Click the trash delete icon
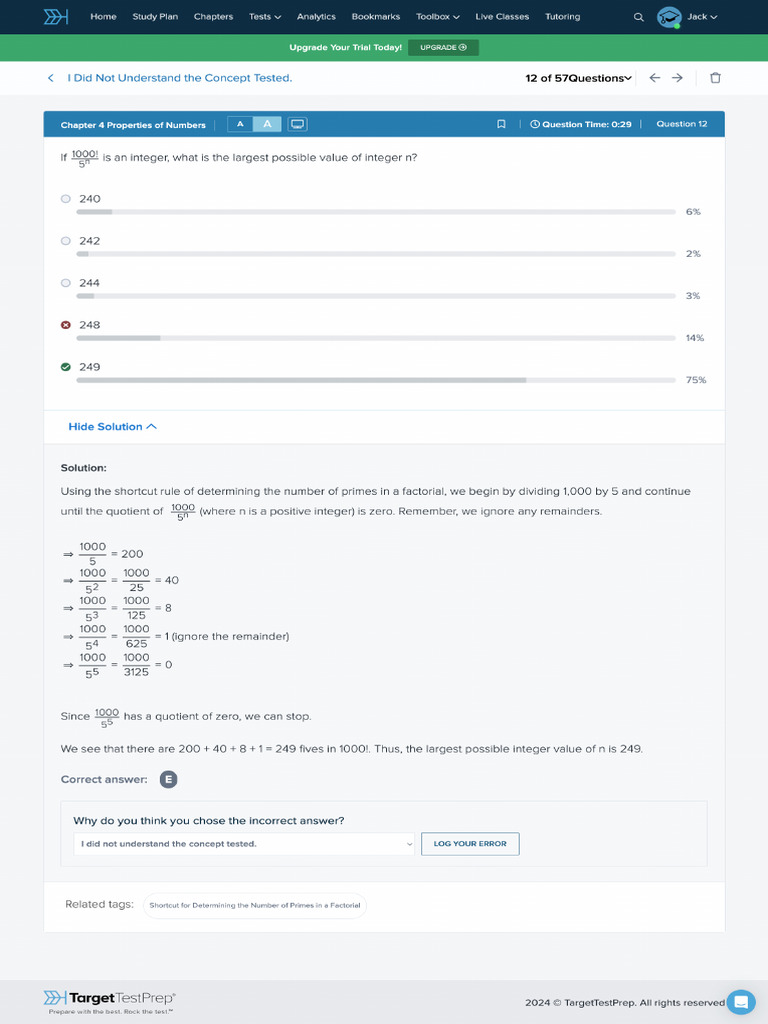 pos(715,78)
